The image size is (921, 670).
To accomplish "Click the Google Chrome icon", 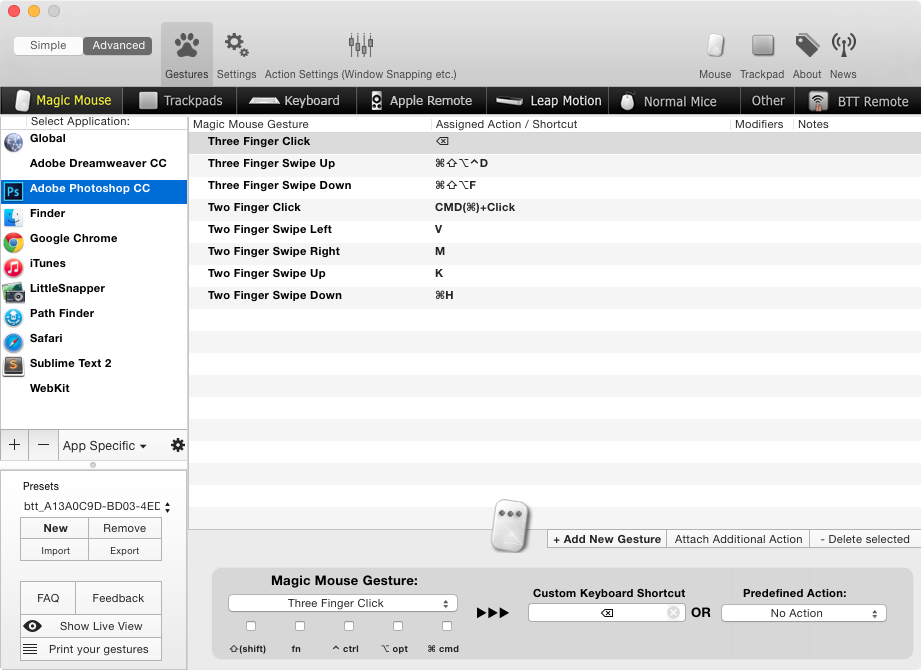I will pos(14,242).
